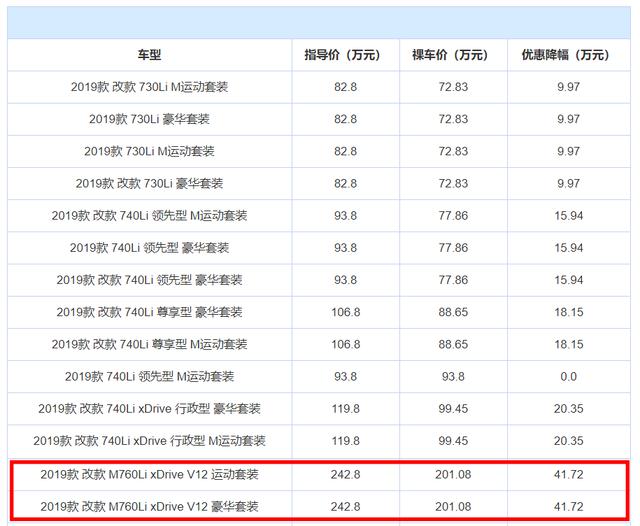Click 242.8 in the M760Li V12 运动套装 row

345,475
